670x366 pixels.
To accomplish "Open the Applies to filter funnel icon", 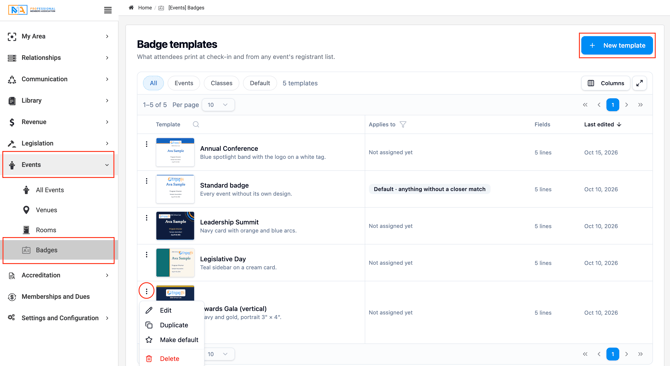I will [403, 124].
